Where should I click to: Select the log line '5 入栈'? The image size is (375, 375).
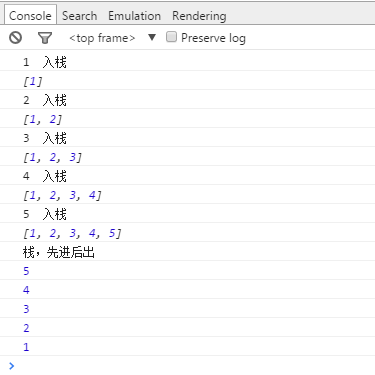click(x=187, y=214)
